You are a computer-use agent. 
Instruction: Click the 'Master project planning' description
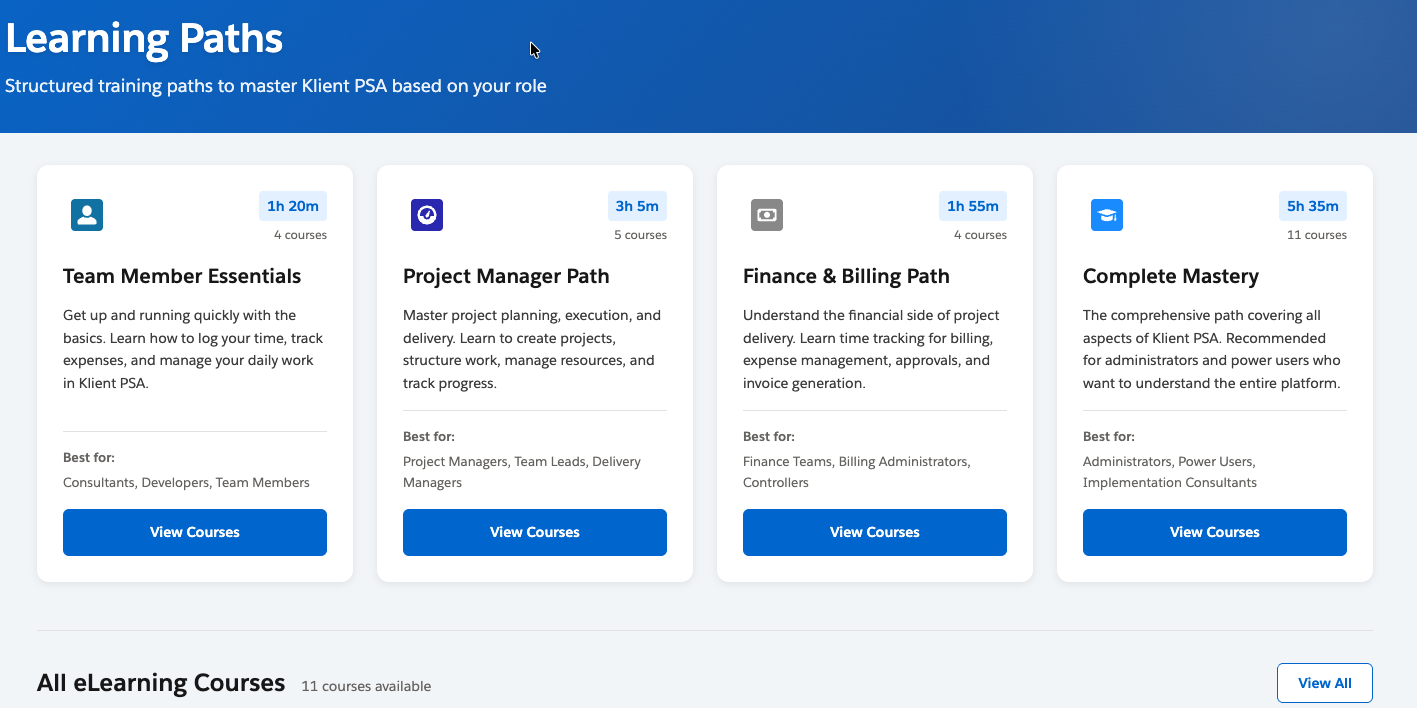tap(532, 349)
